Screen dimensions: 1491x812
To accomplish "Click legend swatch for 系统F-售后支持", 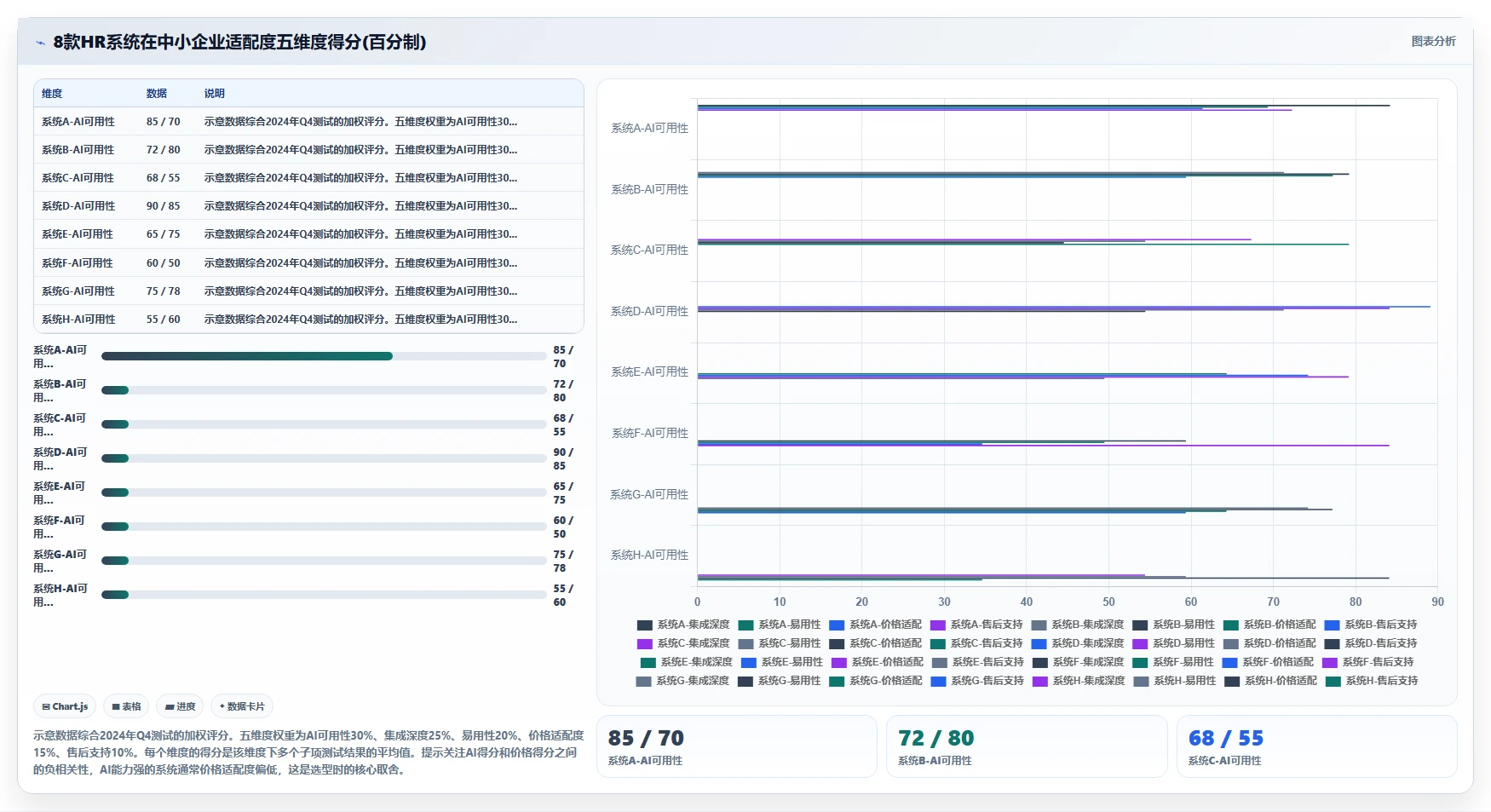I will click(x=1330, y=662).
